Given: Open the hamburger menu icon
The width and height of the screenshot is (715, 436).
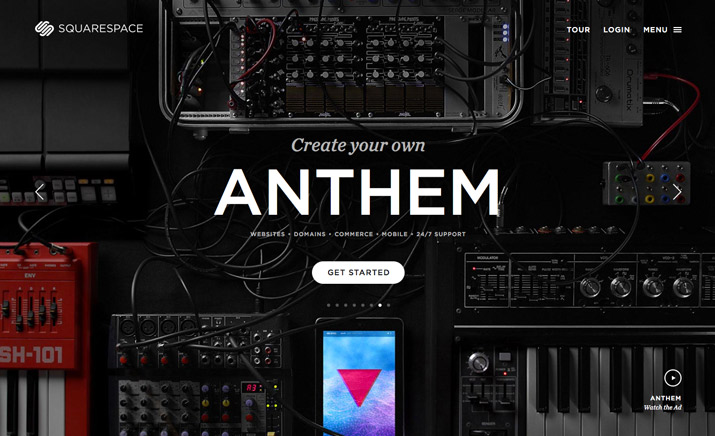Looking at the screenshot, I should tap(678, 30).
